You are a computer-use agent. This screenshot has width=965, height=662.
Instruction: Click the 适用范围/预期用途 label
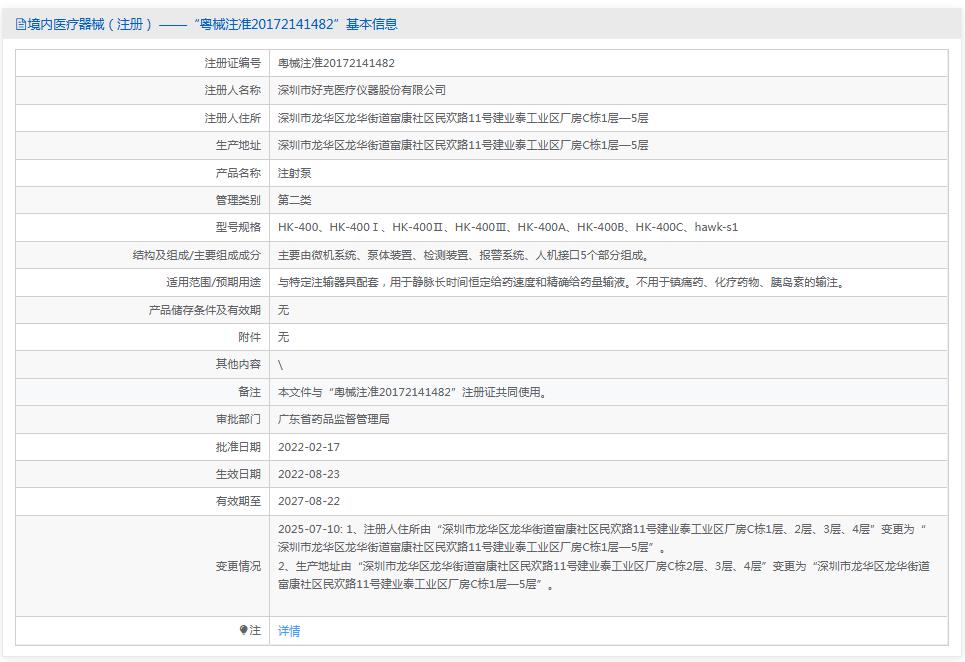[x=214, y=282]
